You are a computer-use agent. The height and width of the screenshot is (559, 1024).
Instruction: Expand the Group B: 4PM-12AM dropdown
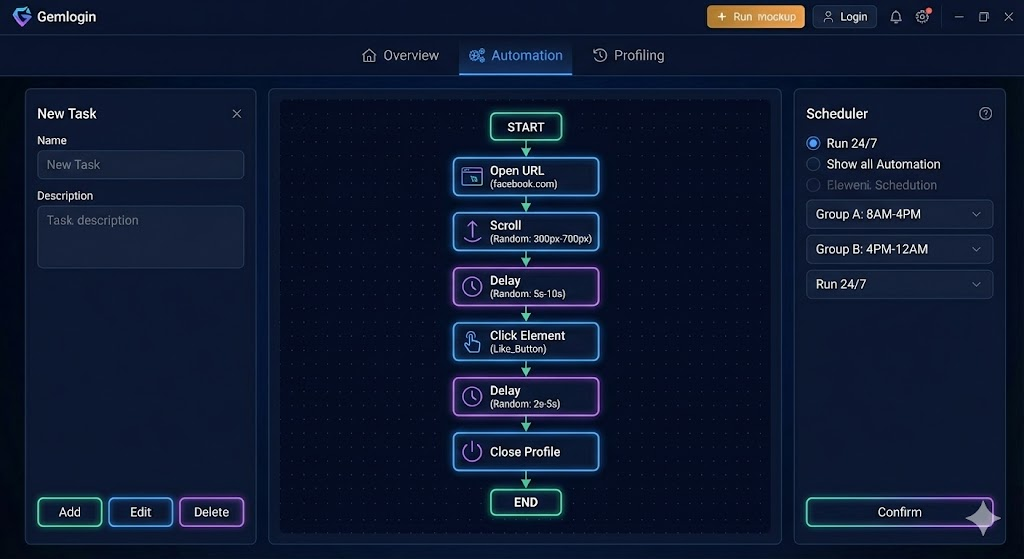[899, 249]
